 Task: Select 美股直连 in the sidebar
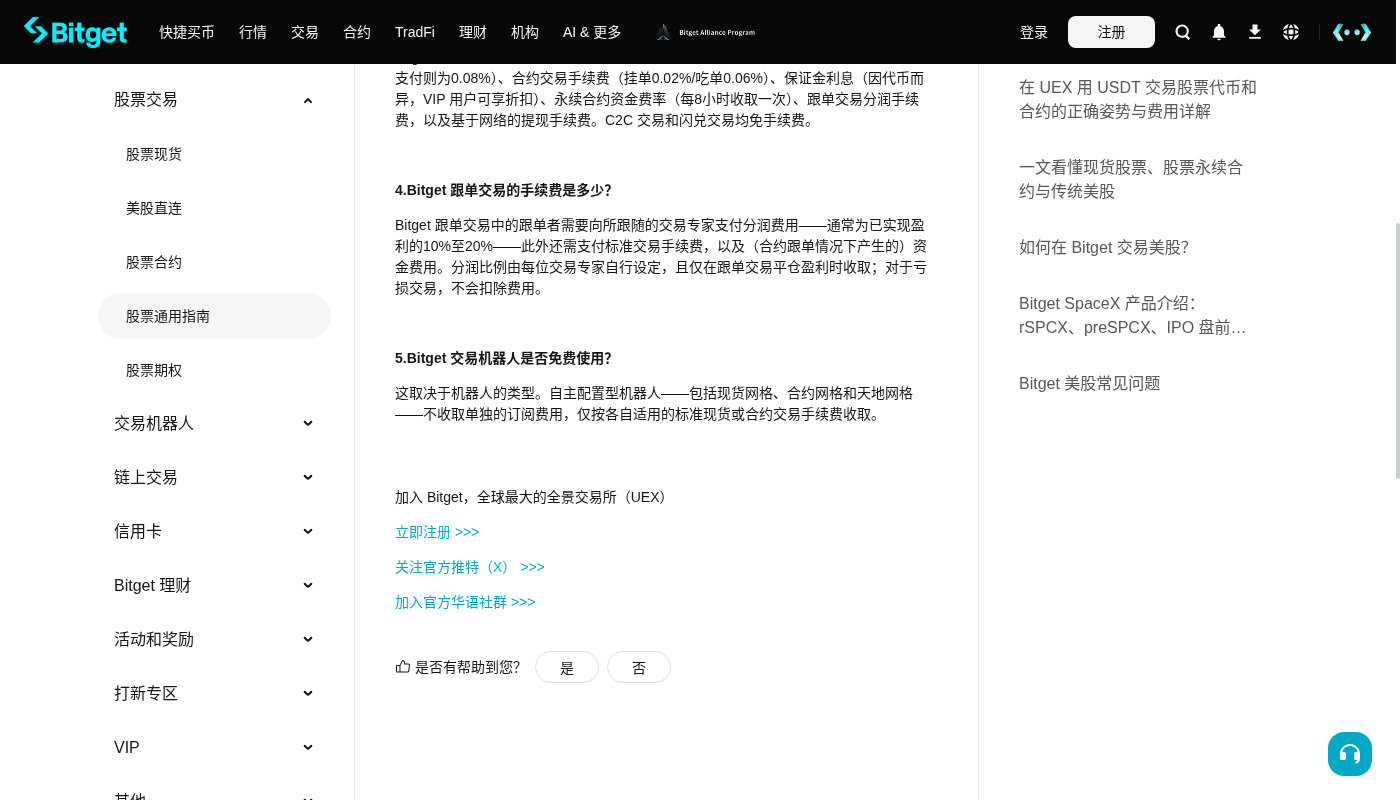[214, 208]
